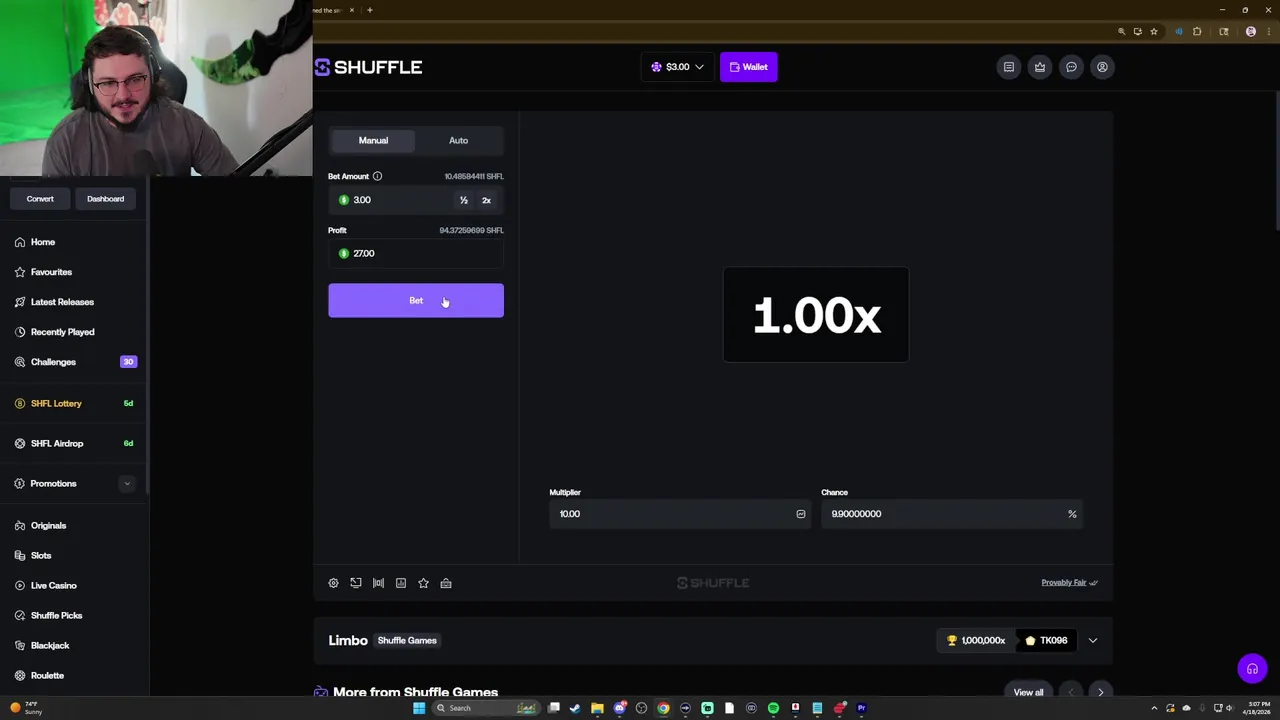Expand the Promotions sidebar section
The width and height of the screenshot is (1280, 720).
127,483
